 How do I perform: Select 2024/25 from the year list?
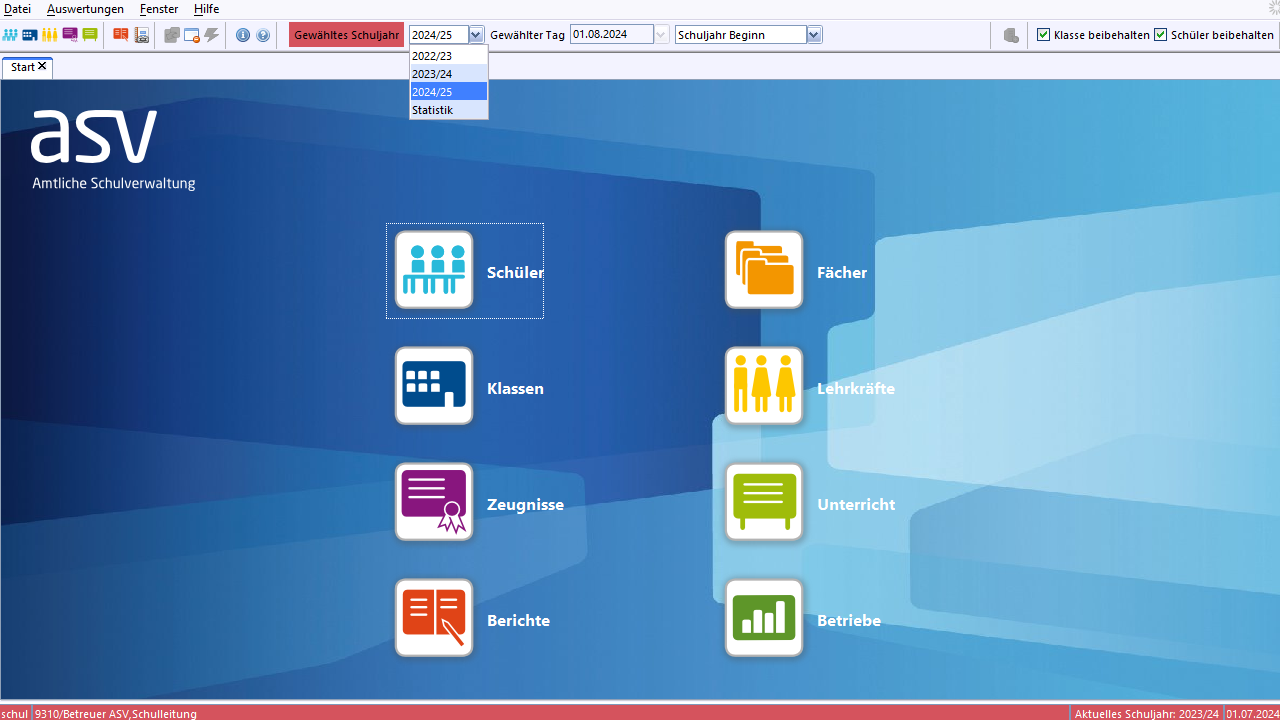[448, 92]
